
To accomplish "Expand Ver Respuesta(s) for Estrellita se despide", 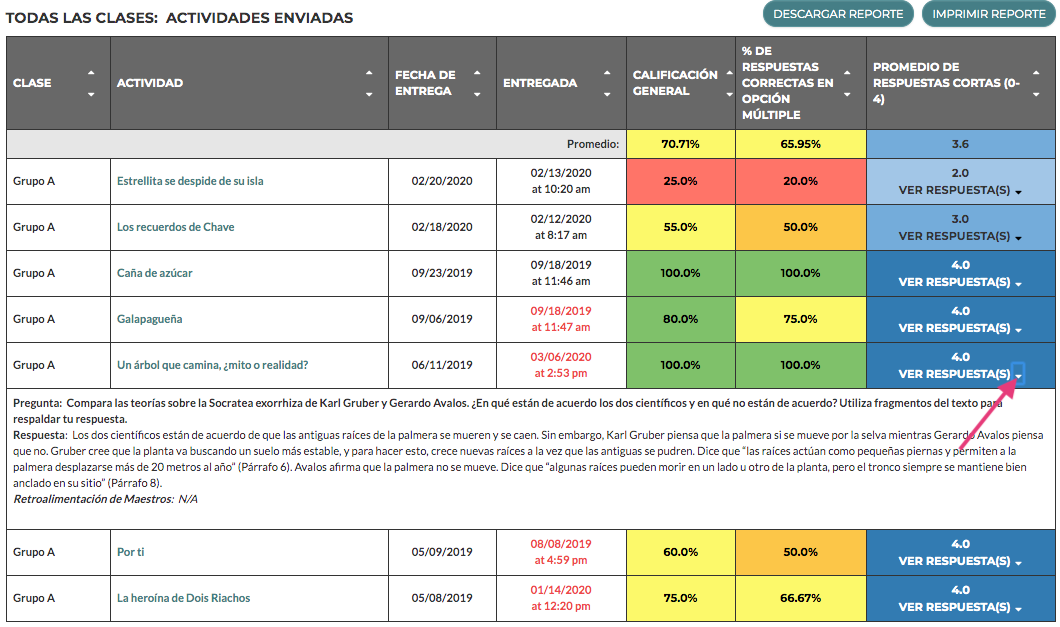I will point(960,190).
